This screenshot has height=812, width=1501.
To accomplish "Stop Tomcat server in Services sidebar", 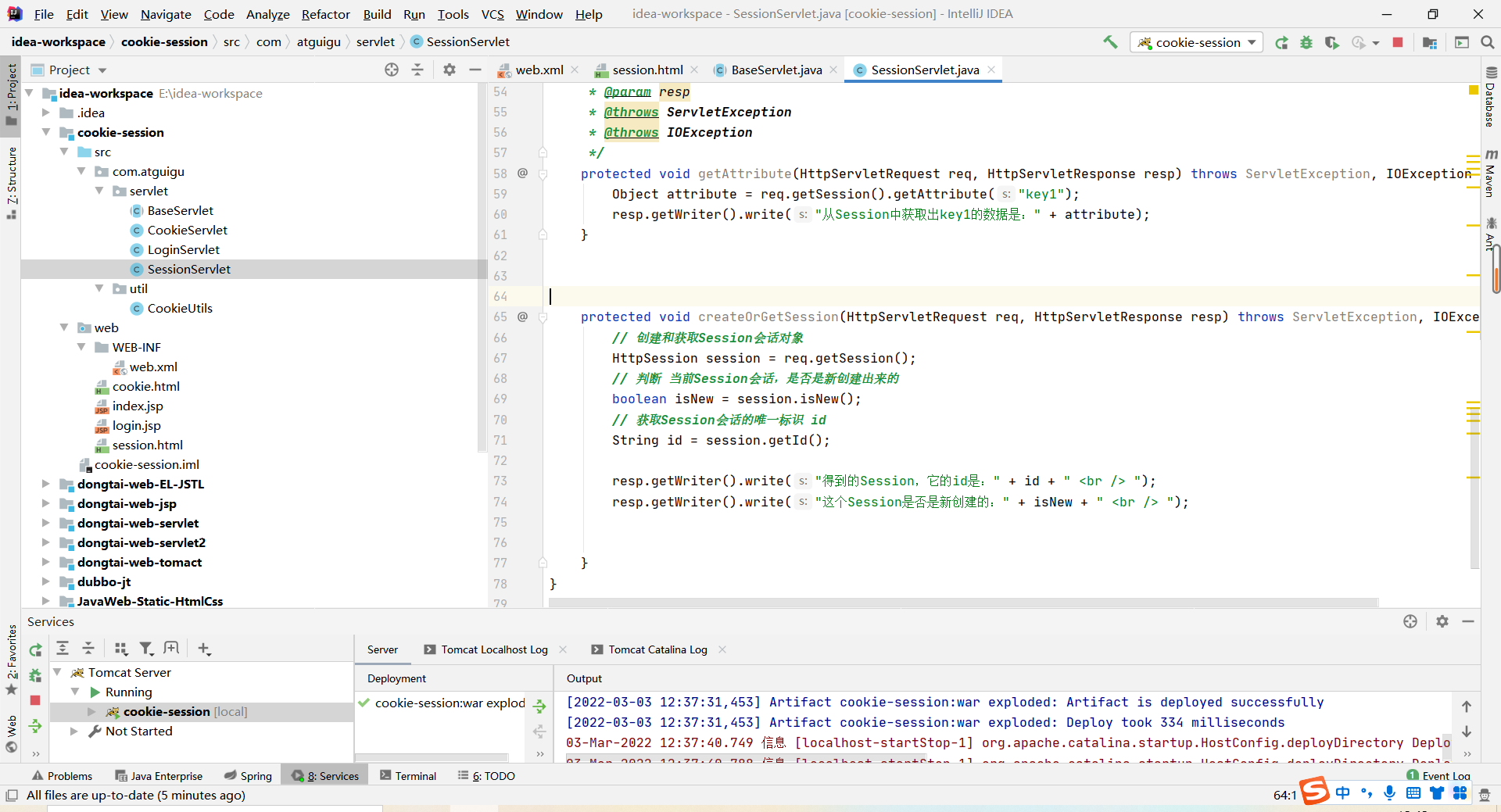I will 35,700.
